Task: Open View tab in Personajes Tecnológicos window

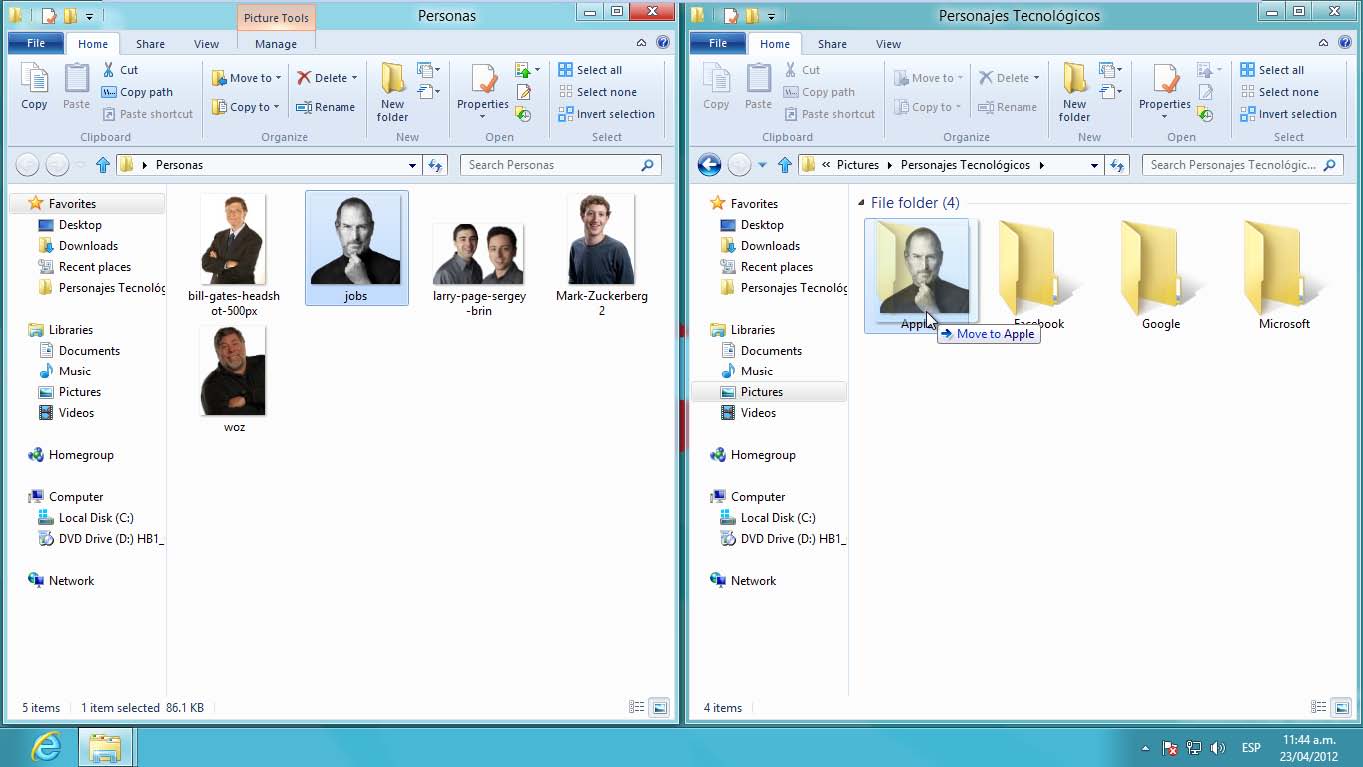Action: point(888,44)
